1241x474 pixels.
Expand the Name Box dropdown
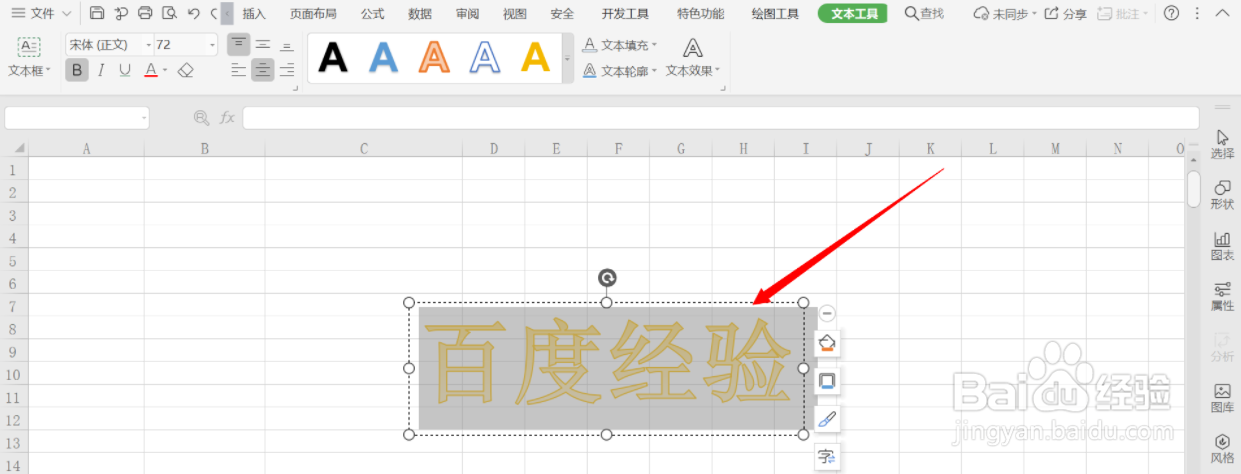coord(144,118)
